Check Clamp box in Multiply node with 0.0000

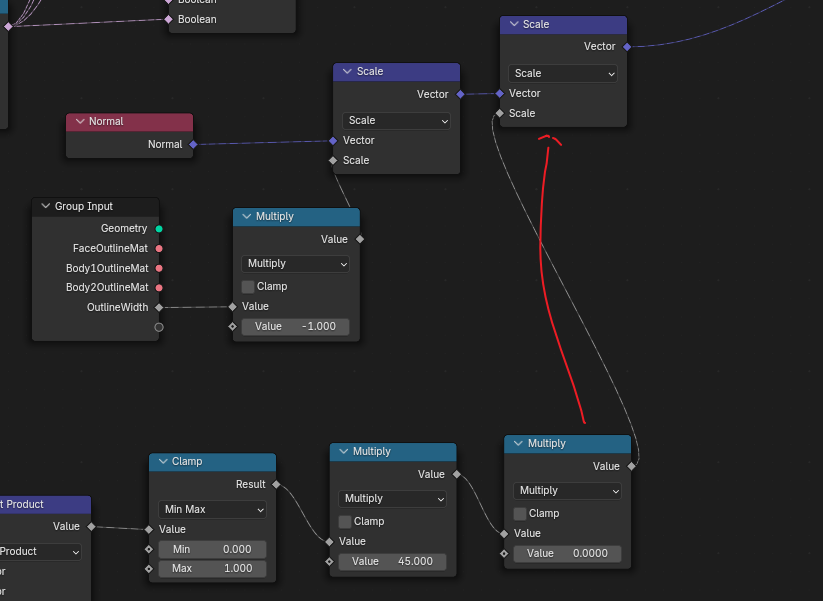pyautogui.click(x=520, y=514)
